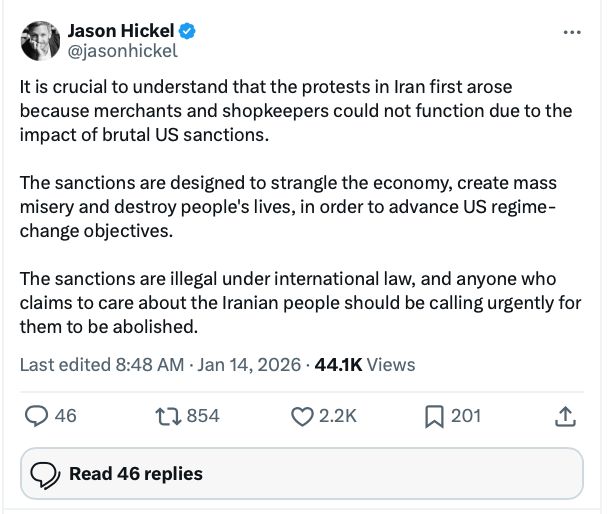Image resolution: width=608 pixels, height=514 pixels.
Task: Click the 46 reply count number
Action: pos(65,415)
